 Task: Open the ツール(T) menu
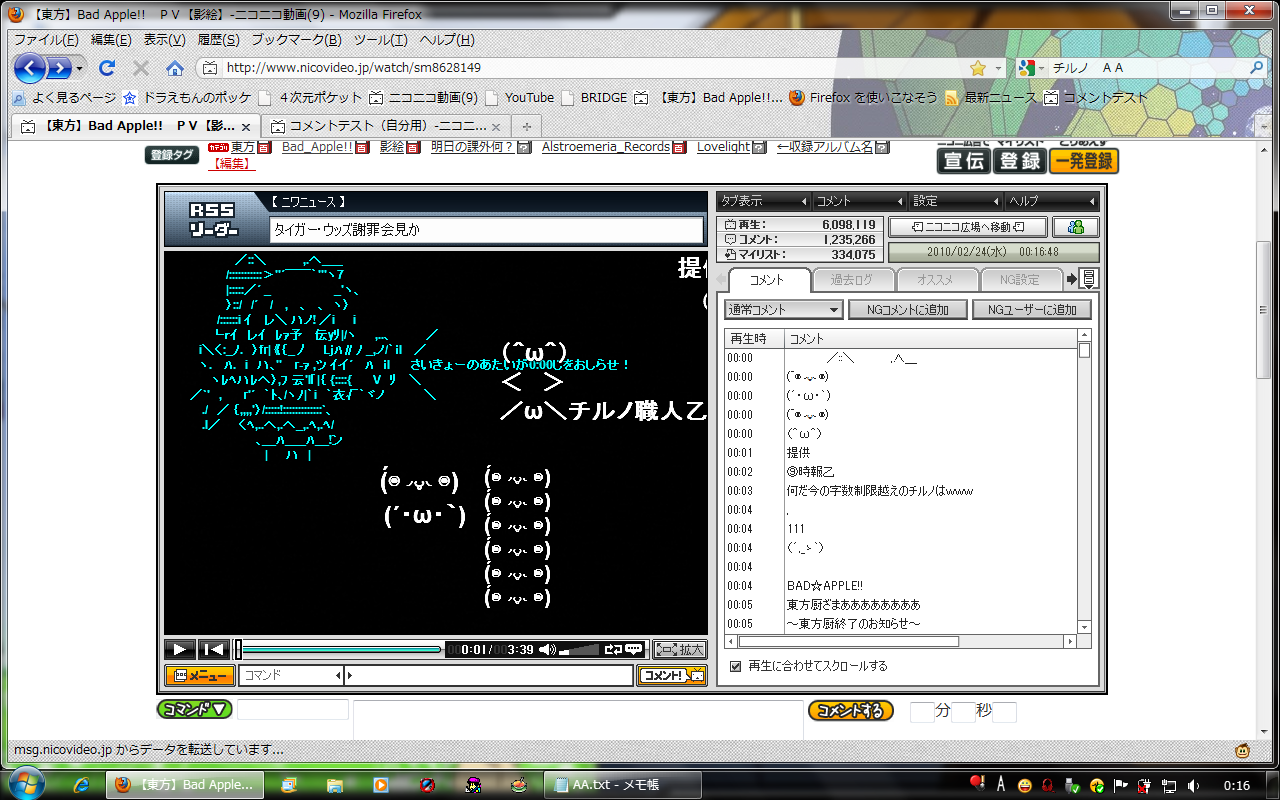tap(381, 40)
